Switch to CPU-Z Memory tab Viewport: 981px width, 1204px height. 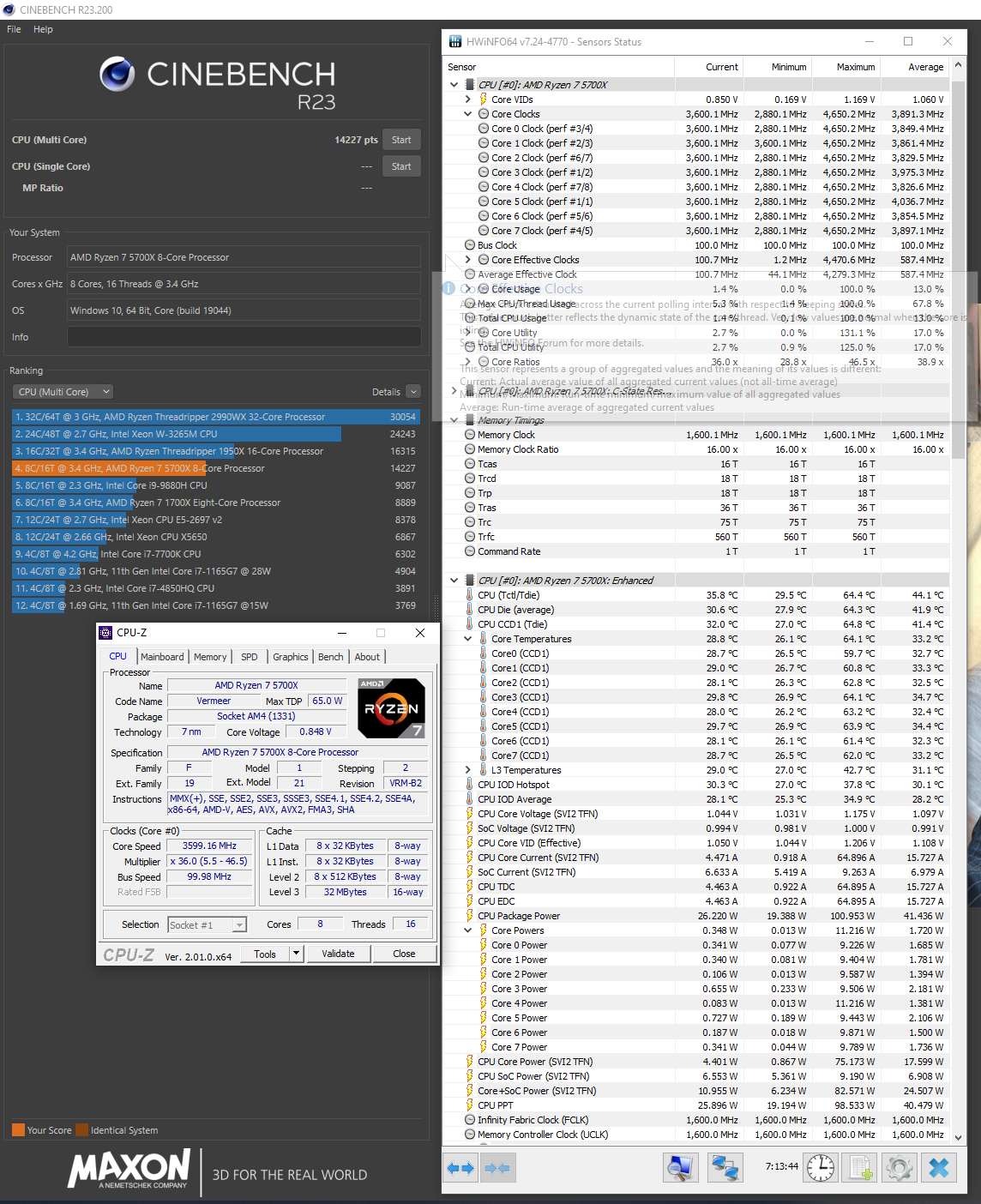(210, 657)
